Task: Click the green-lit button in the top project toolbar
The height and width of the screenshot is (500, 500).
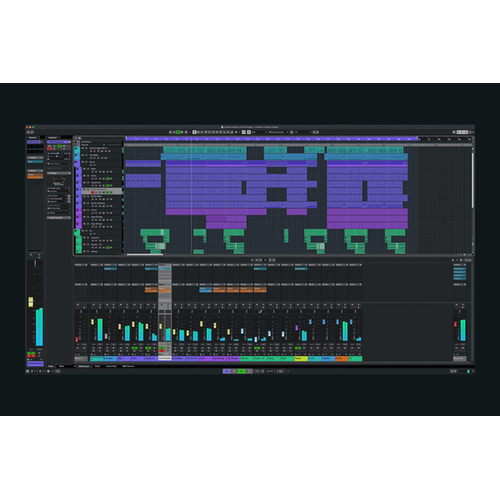Action: [178, 132]
